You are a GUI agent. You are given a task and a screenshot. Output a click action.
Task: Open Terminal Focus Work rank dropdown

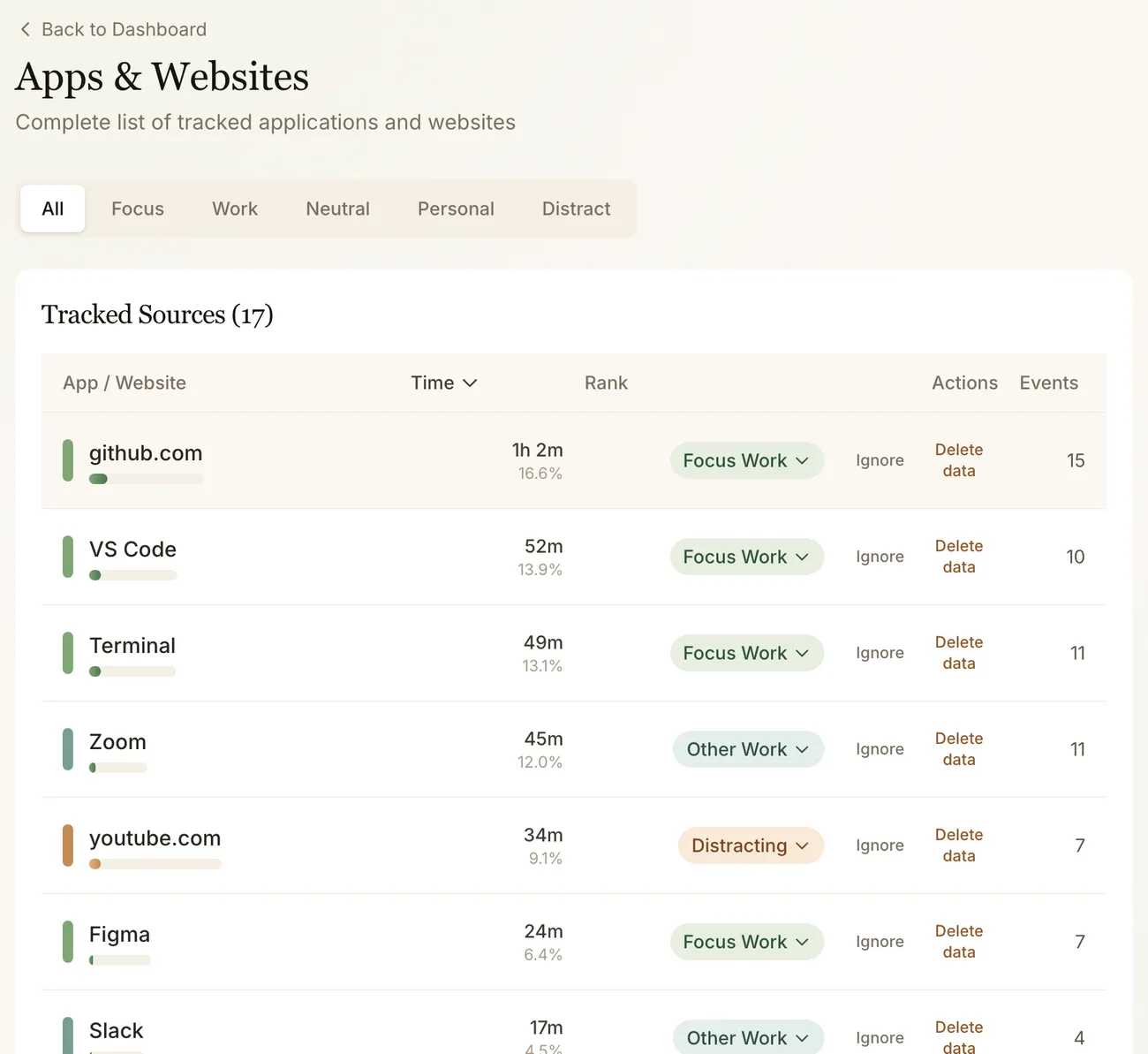point(747,653)
